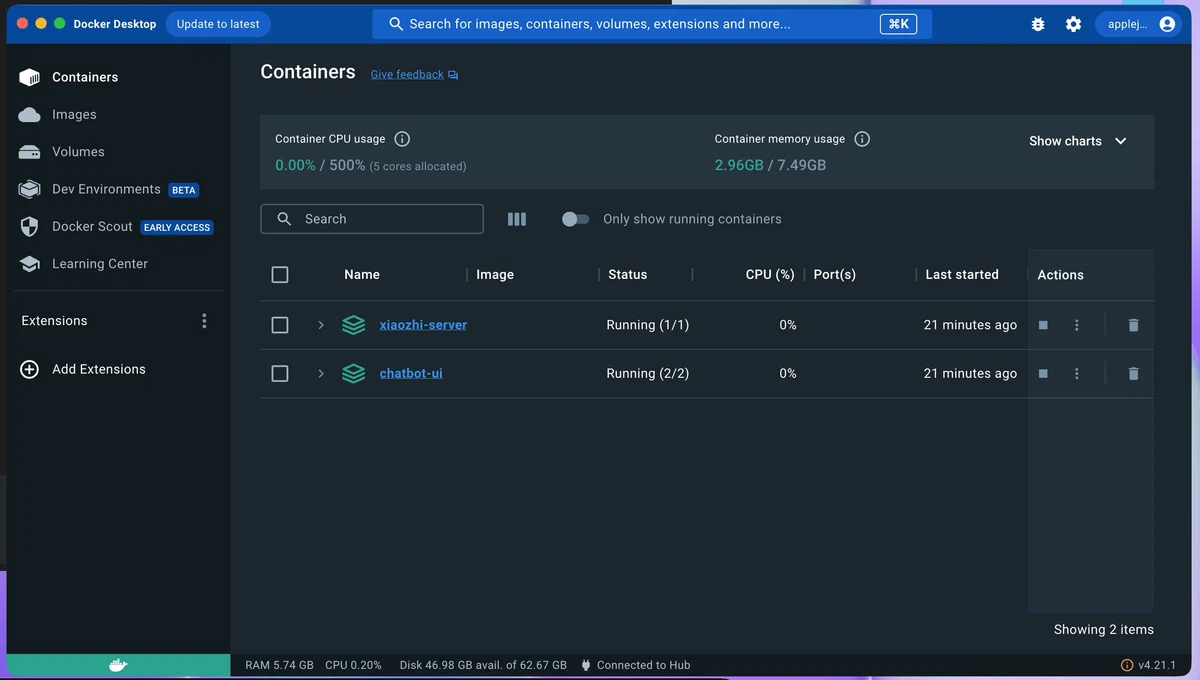The width and height of the screenshot is (1200, 680).
Task: Toggle Only show running containers
Action: tap(575, 219)
